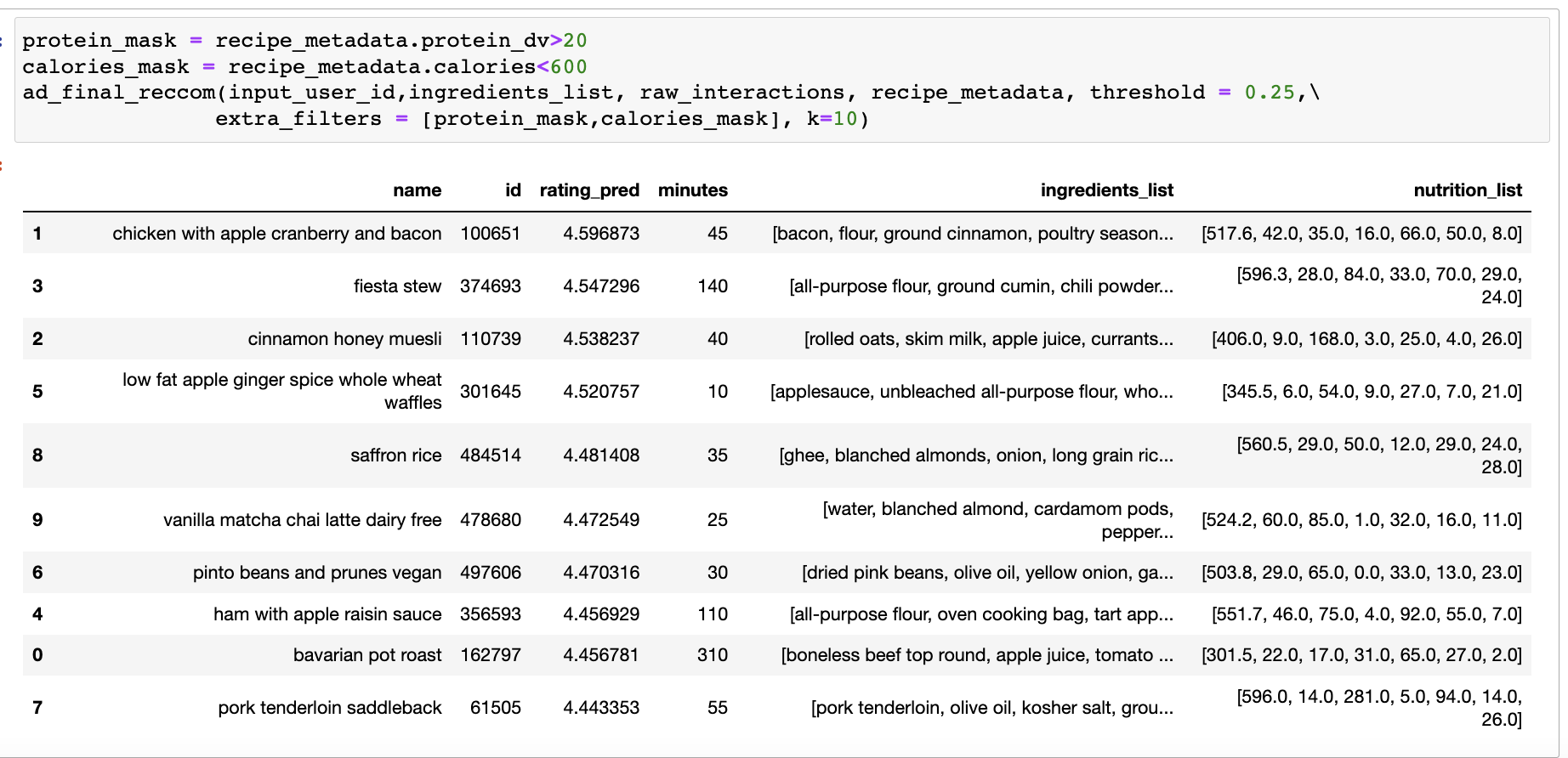Click recipe id 110739
Screen dimensions: 1568x758
(491, 339)
